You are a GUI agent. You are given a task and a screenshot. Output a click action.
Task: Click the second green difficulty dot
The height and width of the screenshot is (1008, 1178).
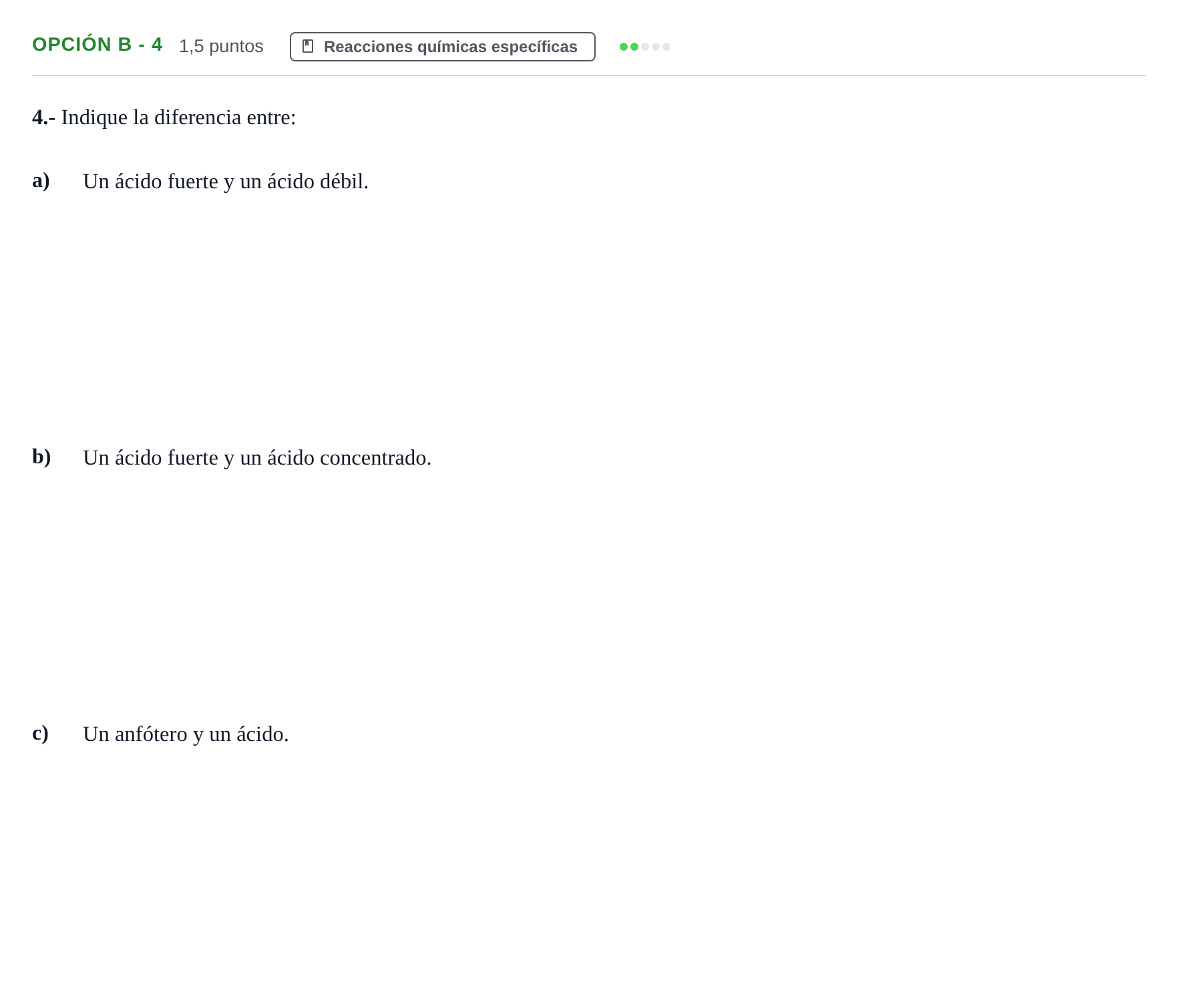[634, 47]
